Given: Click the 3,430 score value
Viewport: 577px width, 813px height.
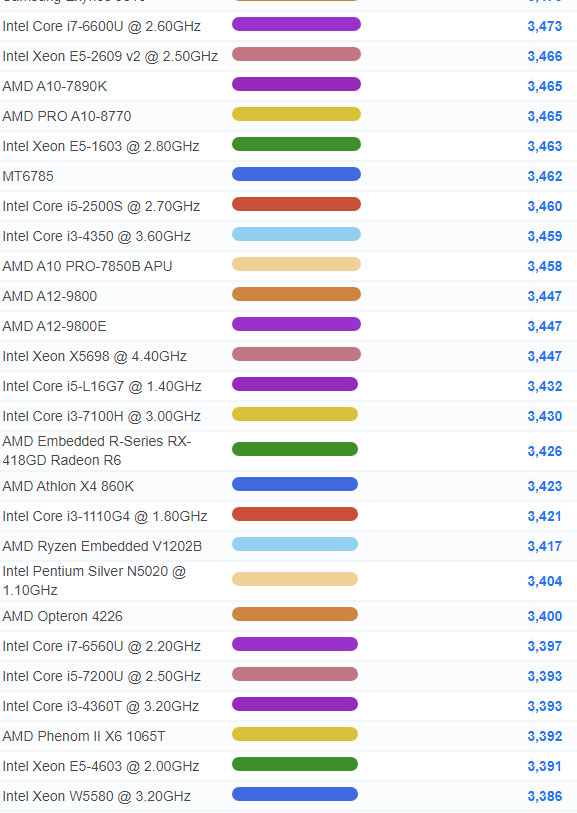Looking at the screenshot, I should pos(545,417).
